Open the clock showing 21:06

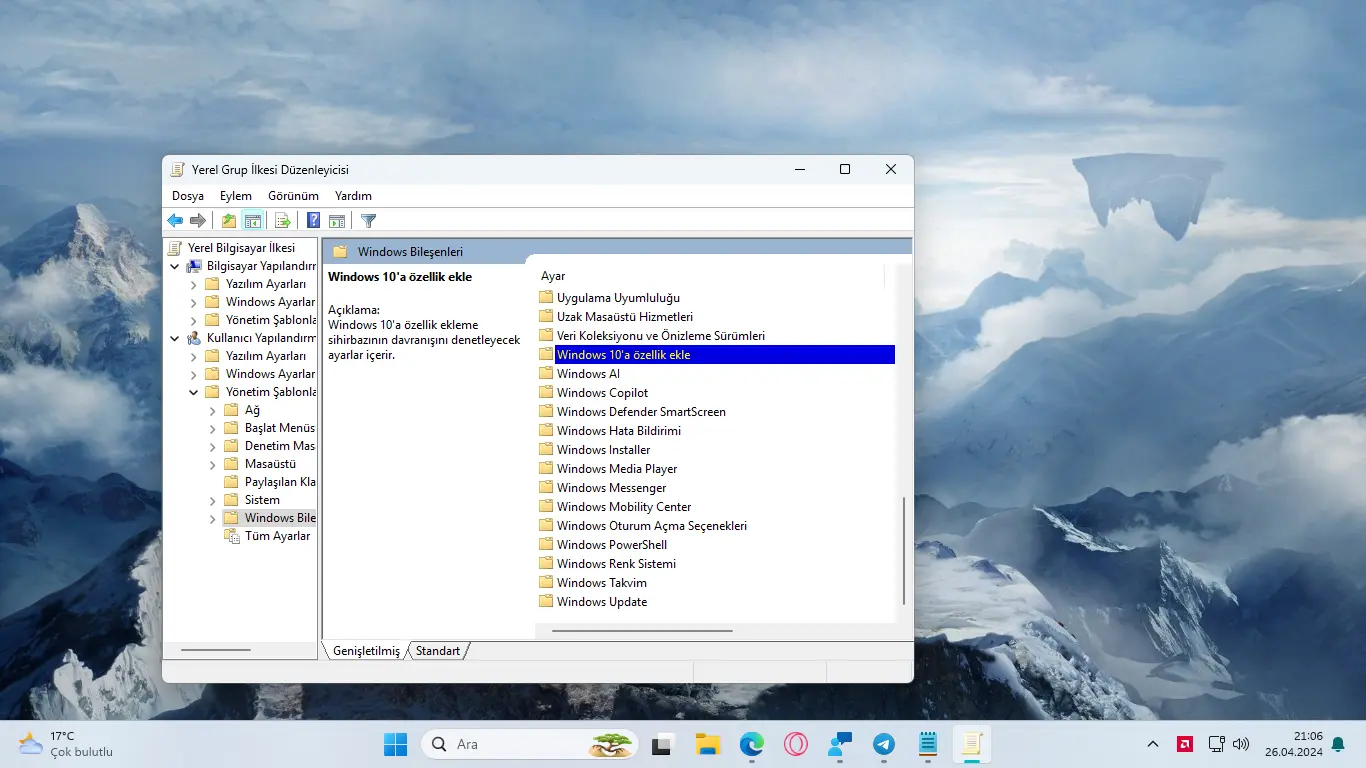[x=1294, y=744]
